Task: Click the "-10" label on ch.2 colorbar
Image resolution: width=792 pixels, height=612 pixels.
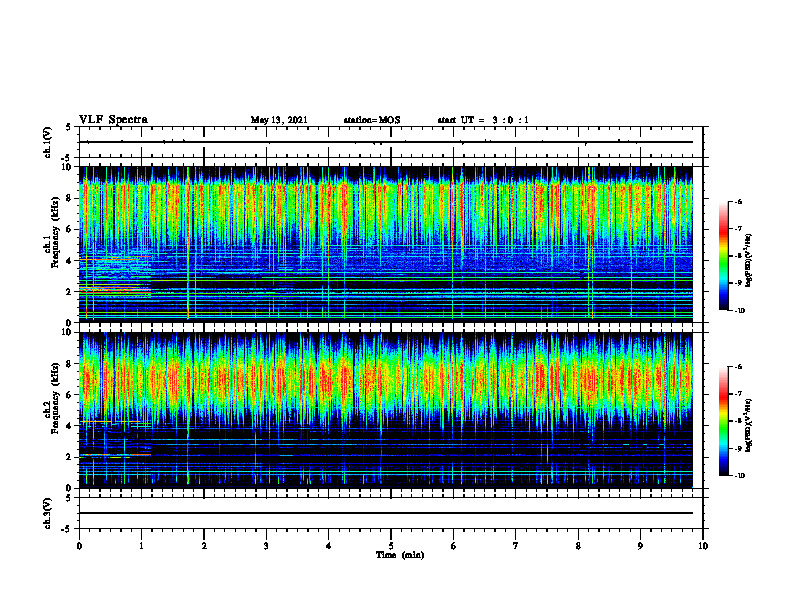Action: click(x=739, y=475)
